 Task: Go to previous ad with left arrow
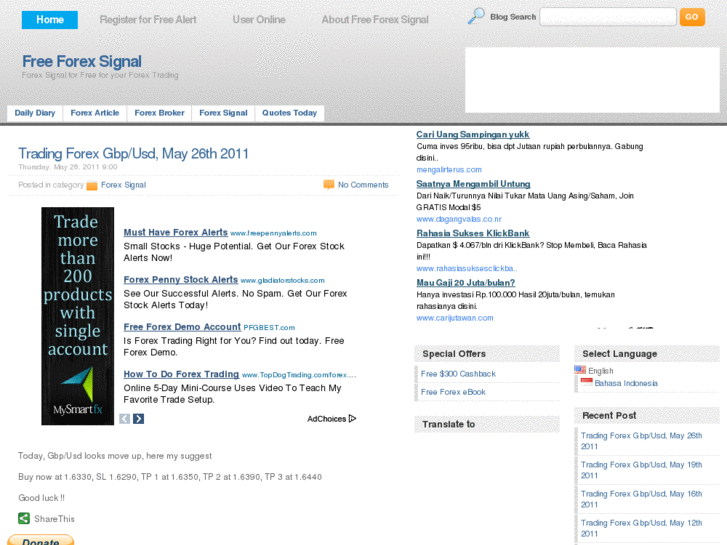pyautogui.click(x=125, y=419)
